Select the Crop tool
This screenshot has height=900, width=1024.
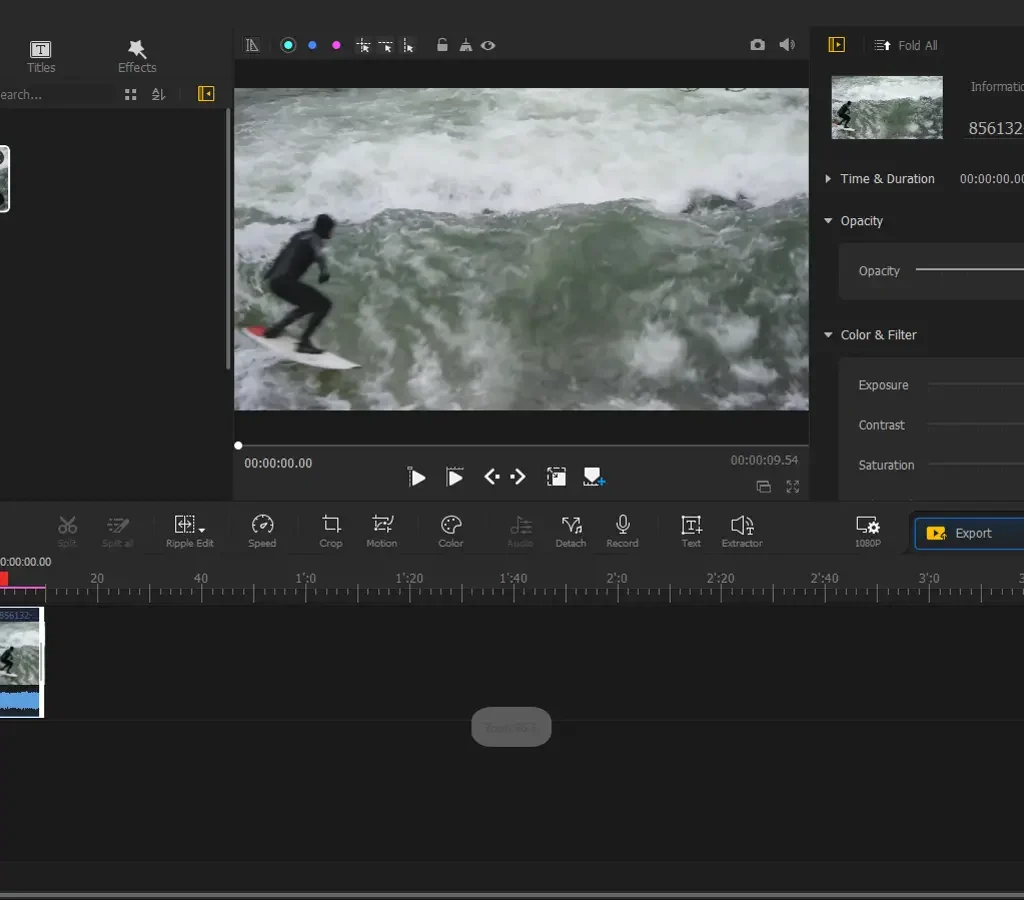(331, 530)
